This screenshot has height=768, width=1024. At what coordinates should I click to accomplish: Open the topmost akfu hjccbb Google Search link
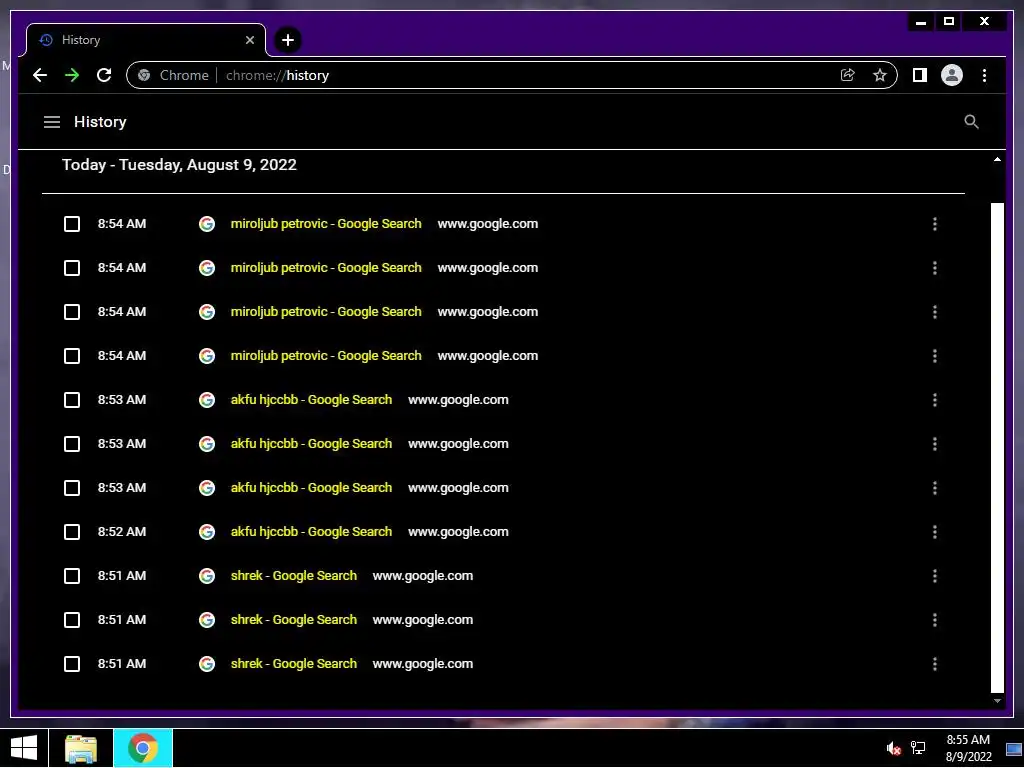coord(311,400)
